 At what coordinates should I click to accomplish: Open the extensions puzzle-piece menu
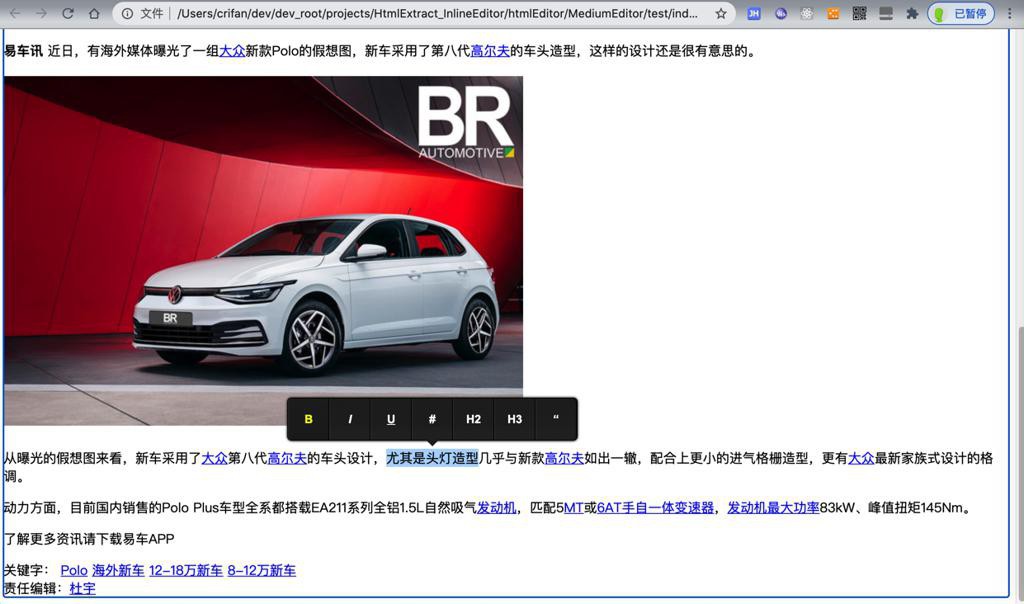pyautogui.click(x=912, y=13)
